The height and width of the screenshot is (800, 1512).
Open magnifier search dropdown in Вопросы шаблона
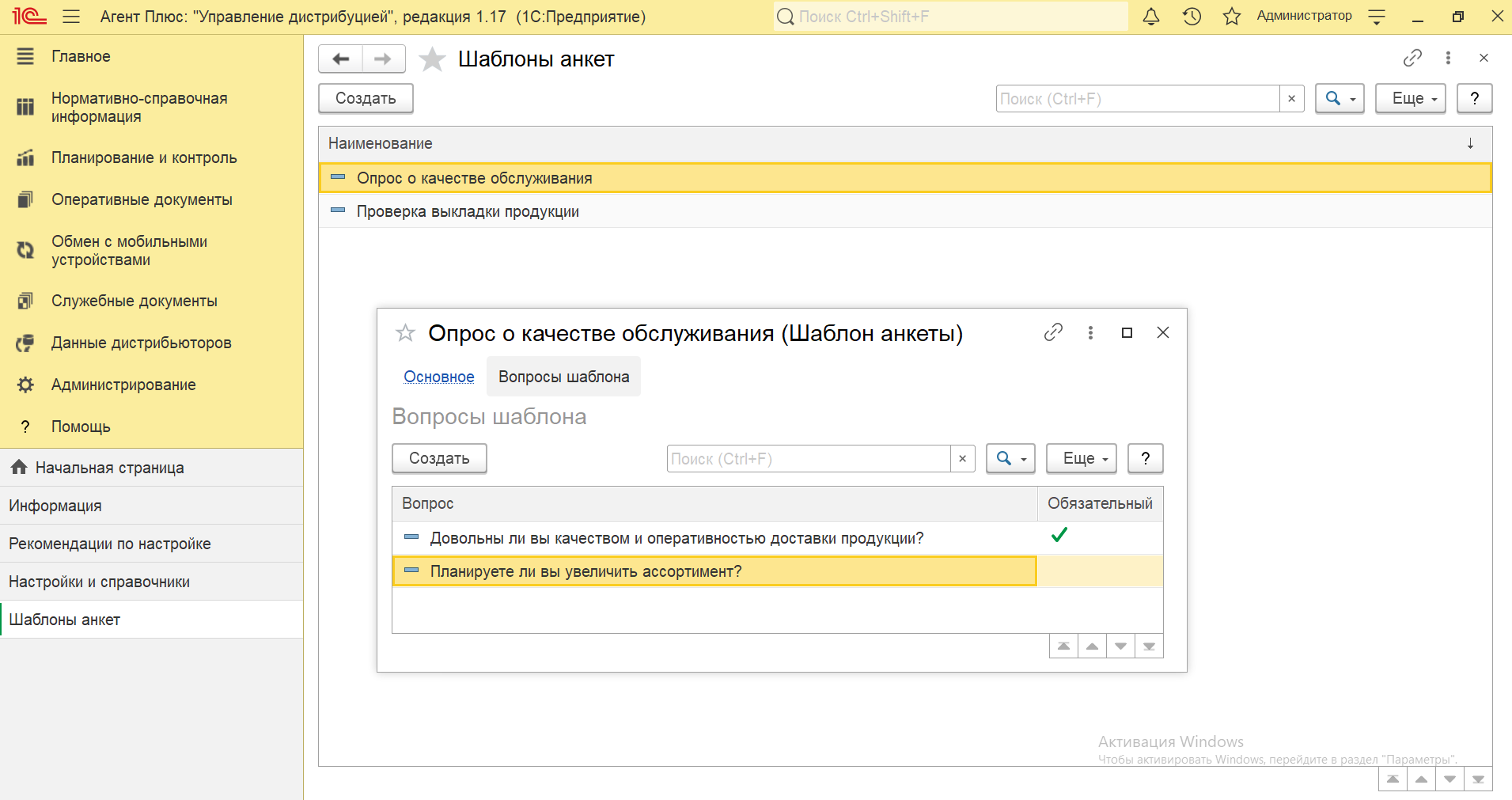(x=1010, y=458)
